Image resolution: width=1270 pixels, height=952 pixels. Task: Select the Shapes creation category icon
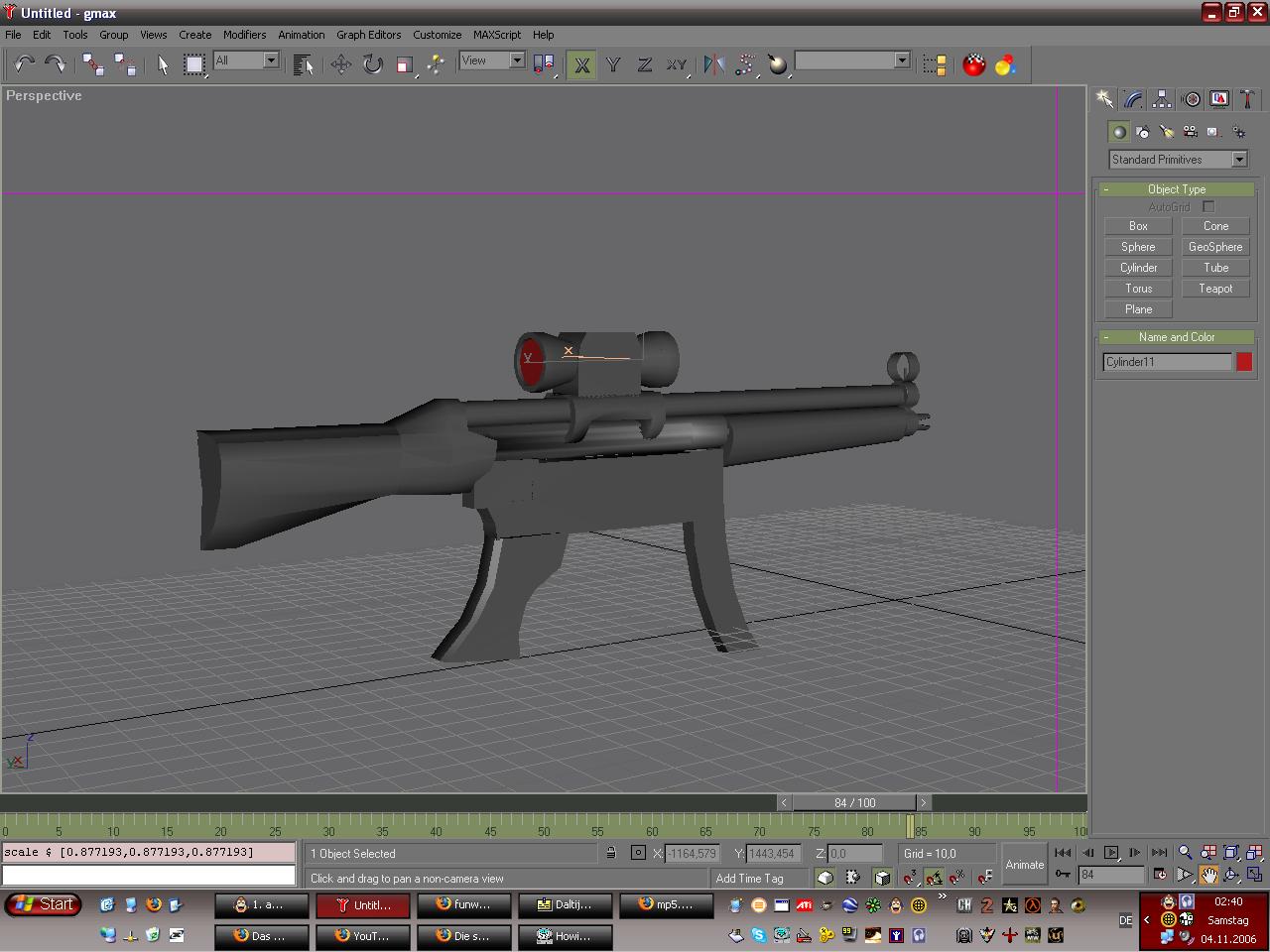point(1143,131)
